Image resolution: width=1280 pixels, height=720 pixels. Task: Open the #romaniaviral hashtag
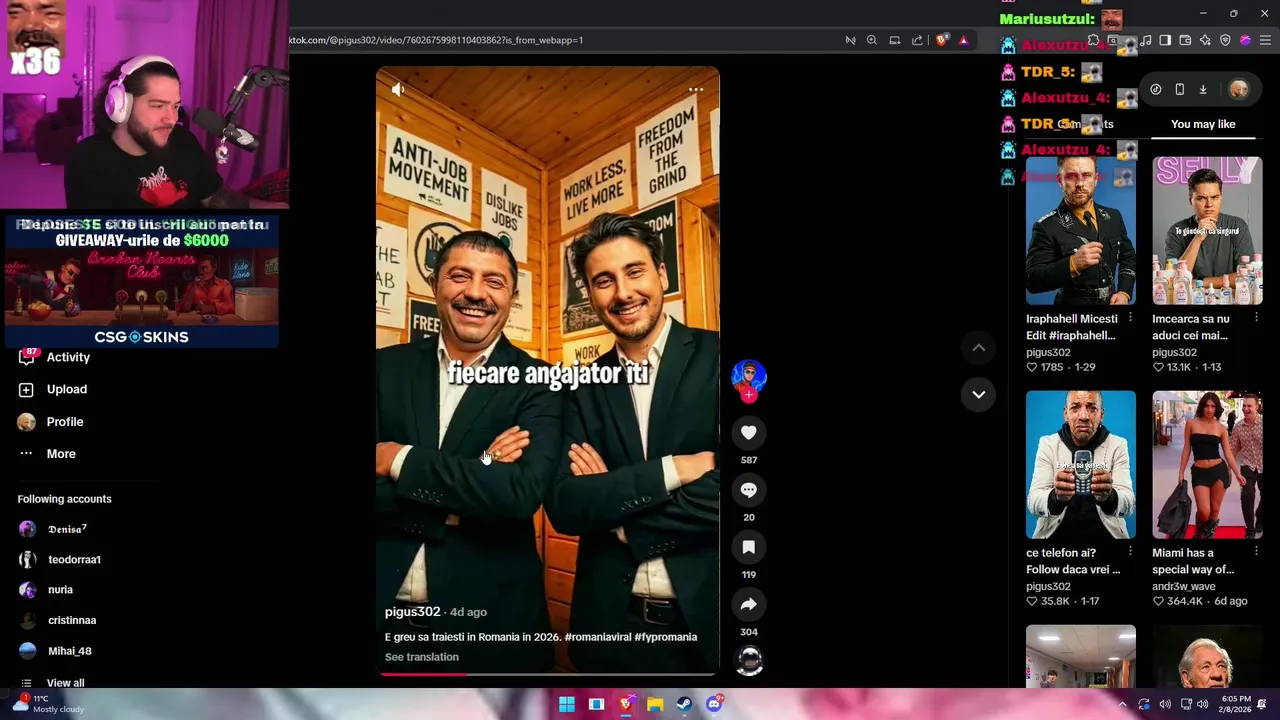pyautogui.click(x=597, y=637)
